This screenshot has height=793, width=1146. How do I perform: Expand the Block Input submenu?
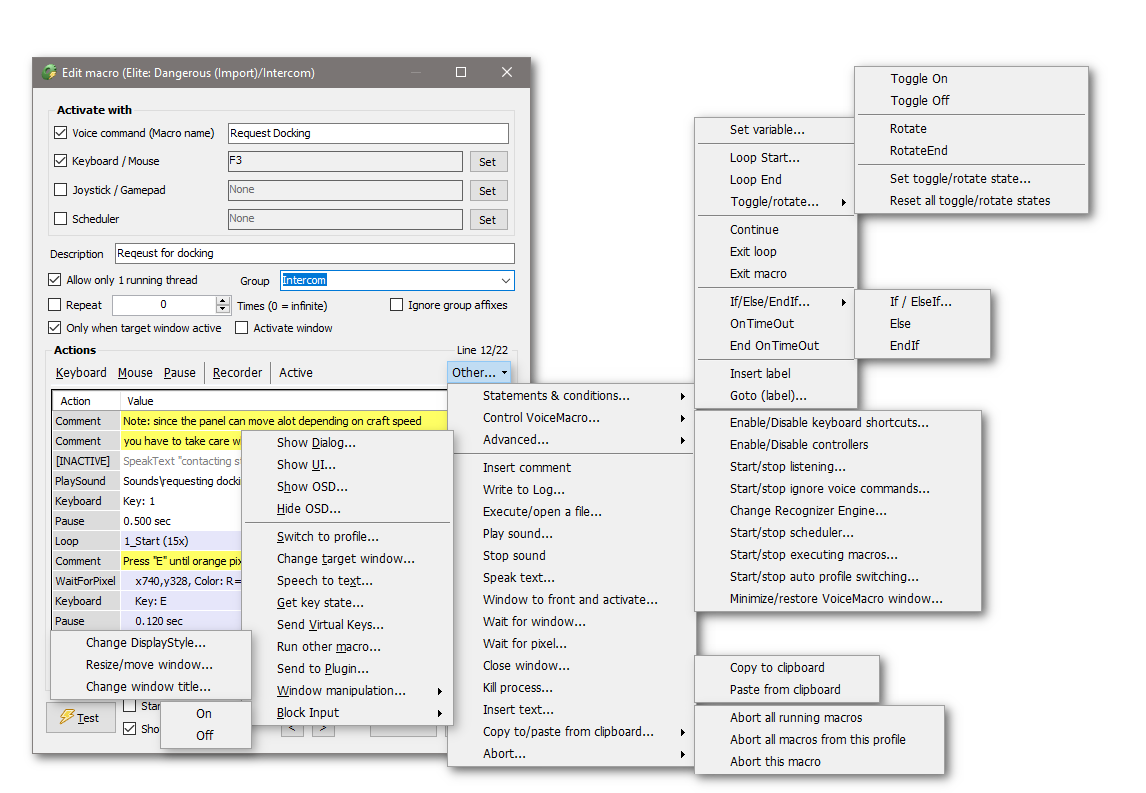347,713
